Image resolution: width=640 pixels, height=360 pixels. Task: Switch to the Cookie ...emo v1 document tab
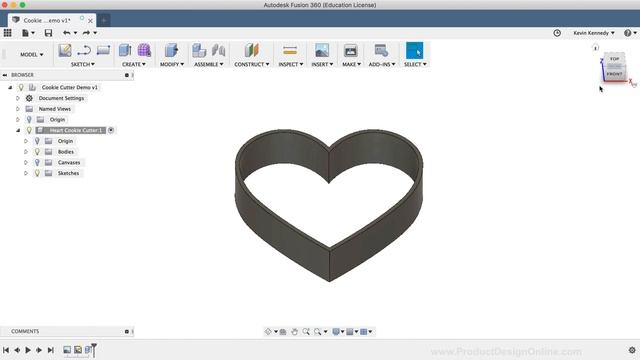(47, 20)
